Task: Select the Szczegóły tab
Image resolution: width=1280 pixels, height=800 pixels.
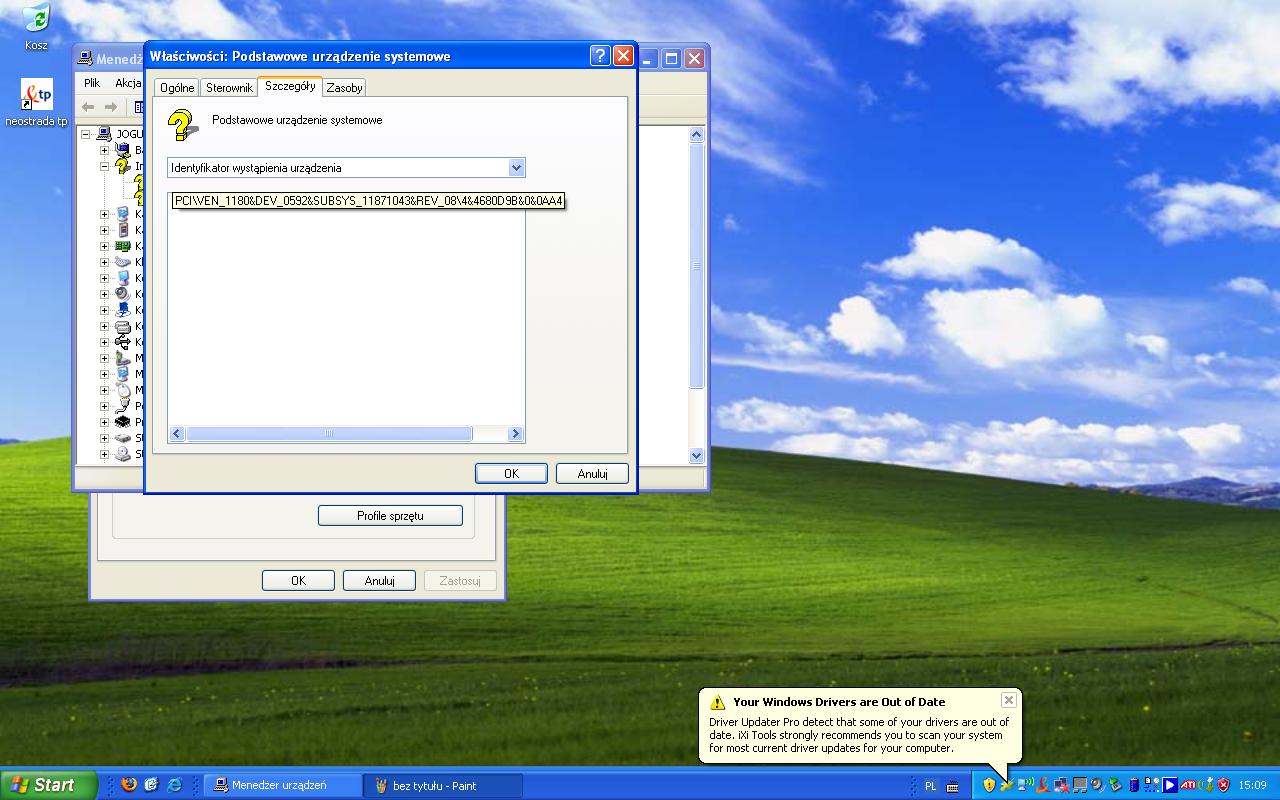Action: [290, 86]
